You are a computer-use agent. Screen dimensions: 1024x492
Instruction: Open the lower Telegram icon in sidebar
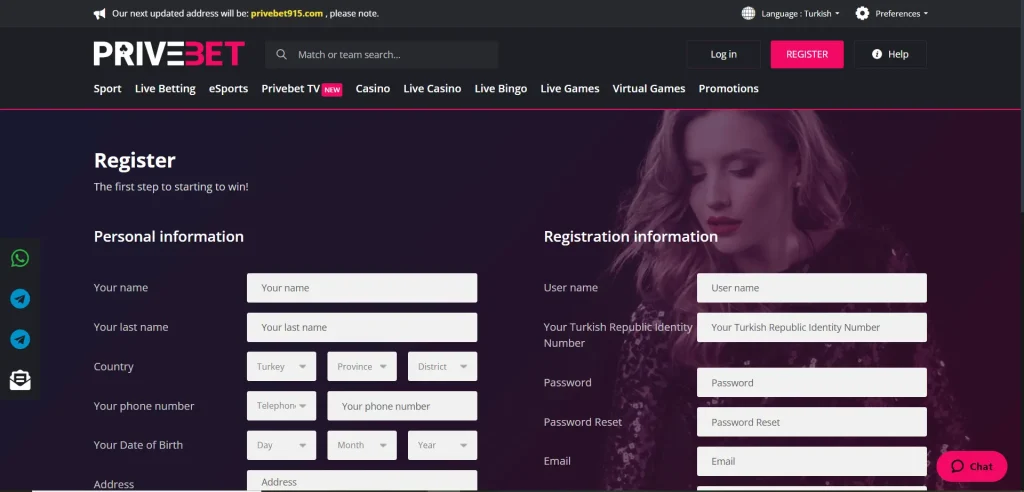[20, 340]
